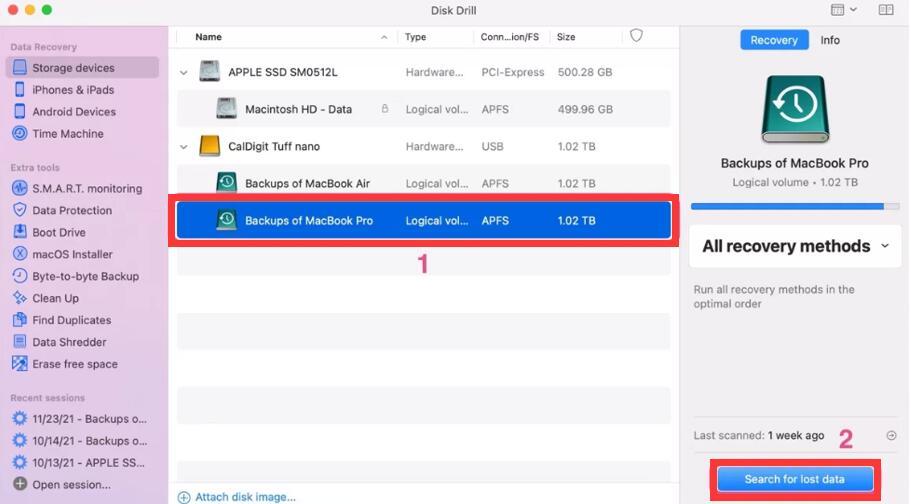The width and height of the screenshot is (911, 504).
Task: Click 'Last scanned: 1 week ago' text
Action: click(x=758, y=435)
